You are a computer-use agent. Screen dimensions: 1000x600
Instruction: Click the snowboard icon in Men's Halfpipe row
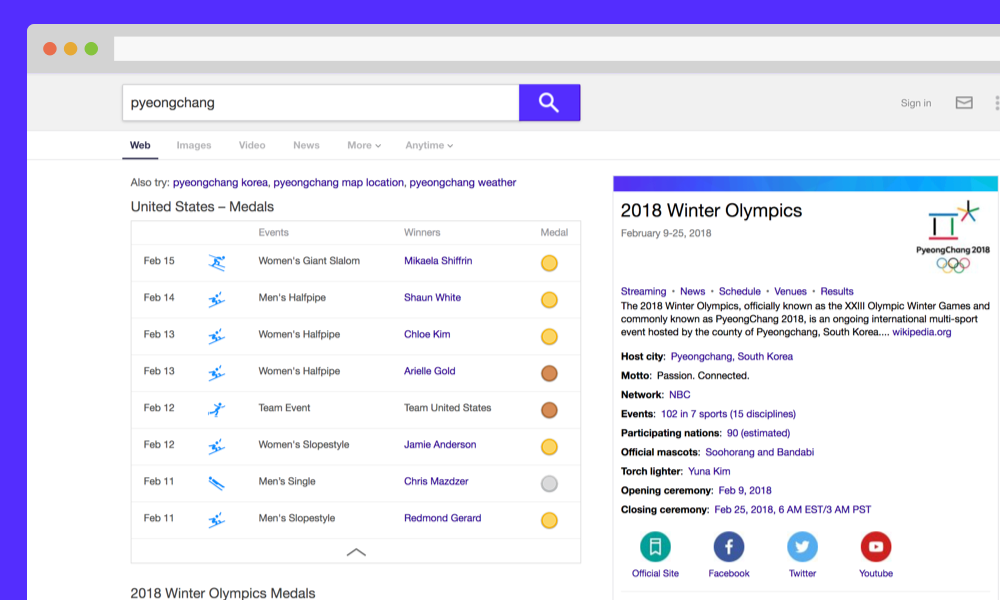coord(217,299)
